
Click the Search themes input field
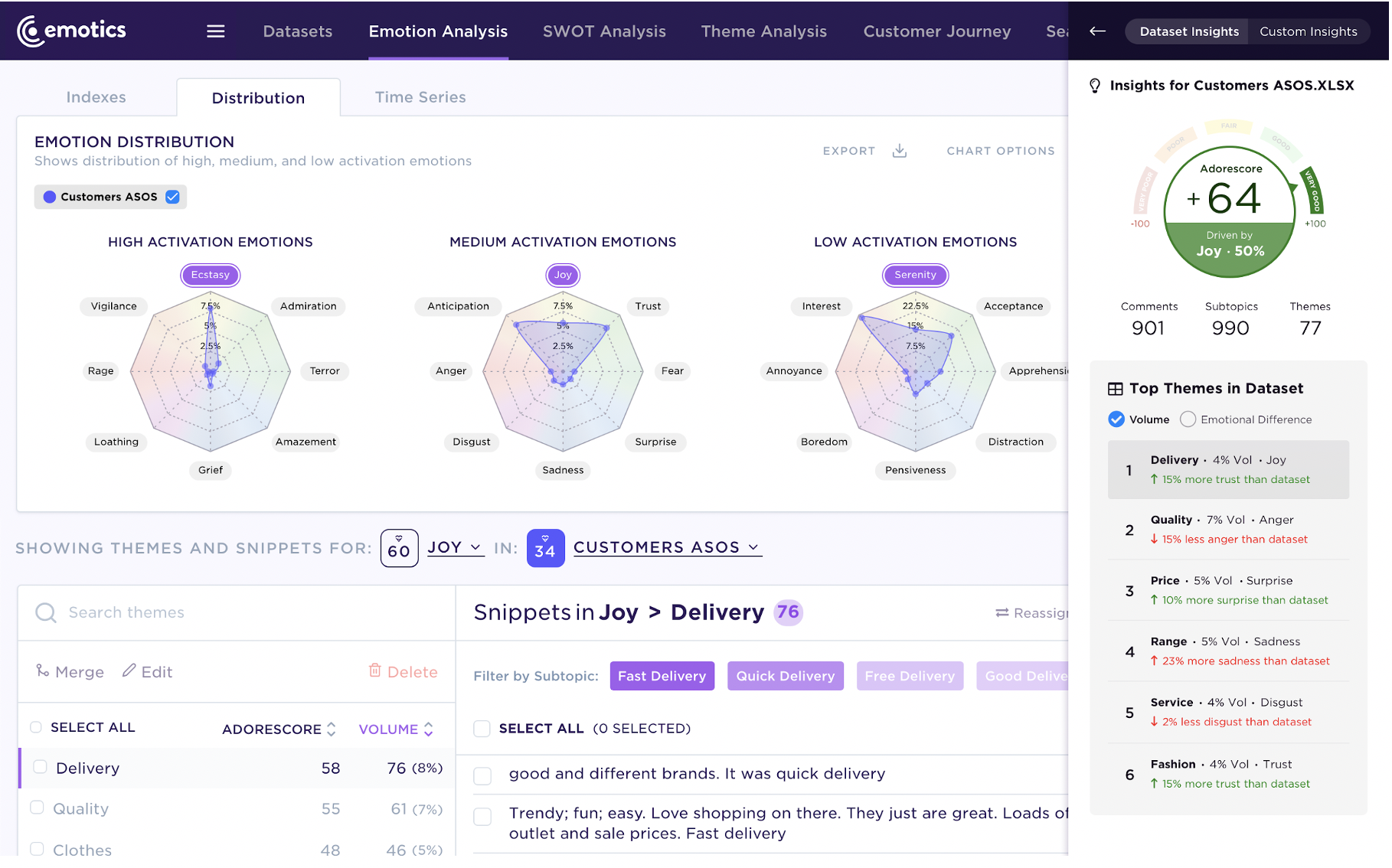click(x=237, y=613)
